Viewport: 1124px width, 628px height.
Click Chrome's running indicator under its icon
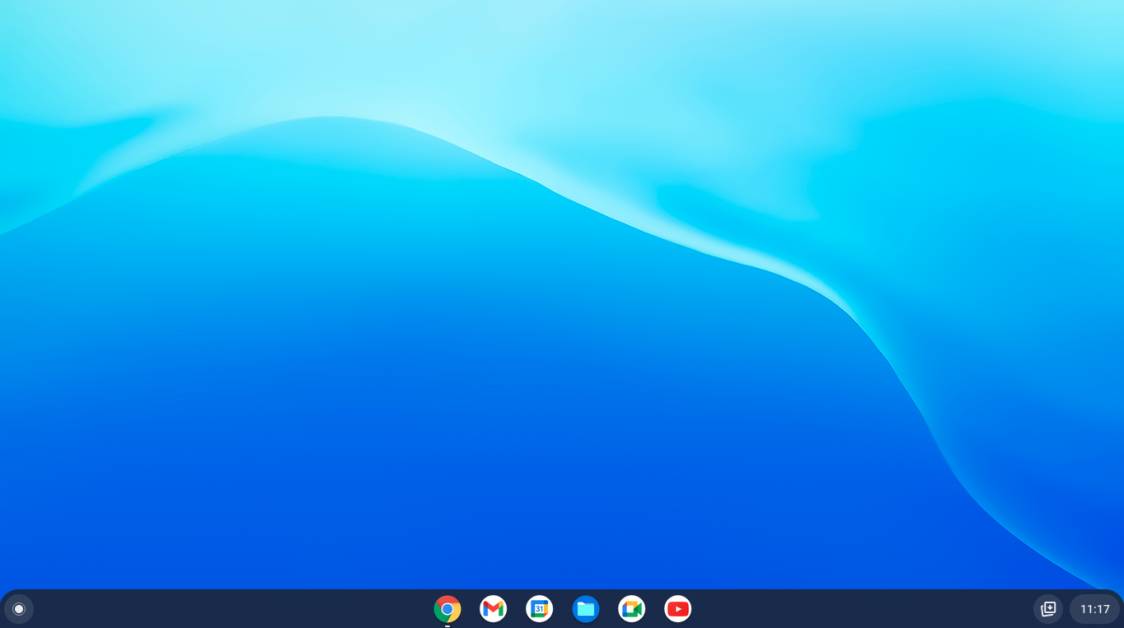(x=447, y=626)
